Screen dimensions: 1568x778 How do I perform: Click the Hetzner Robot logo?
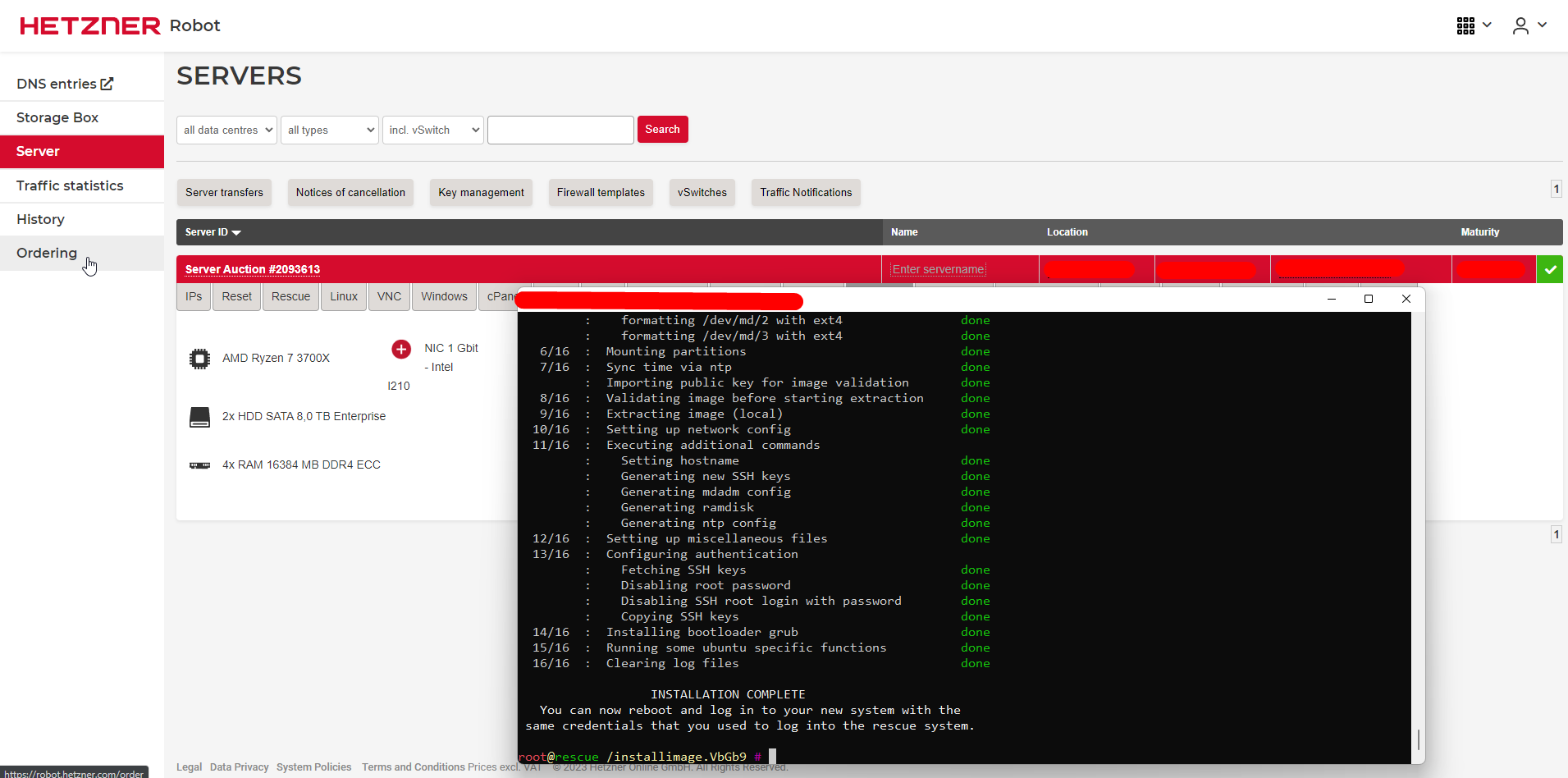[120, 25]
